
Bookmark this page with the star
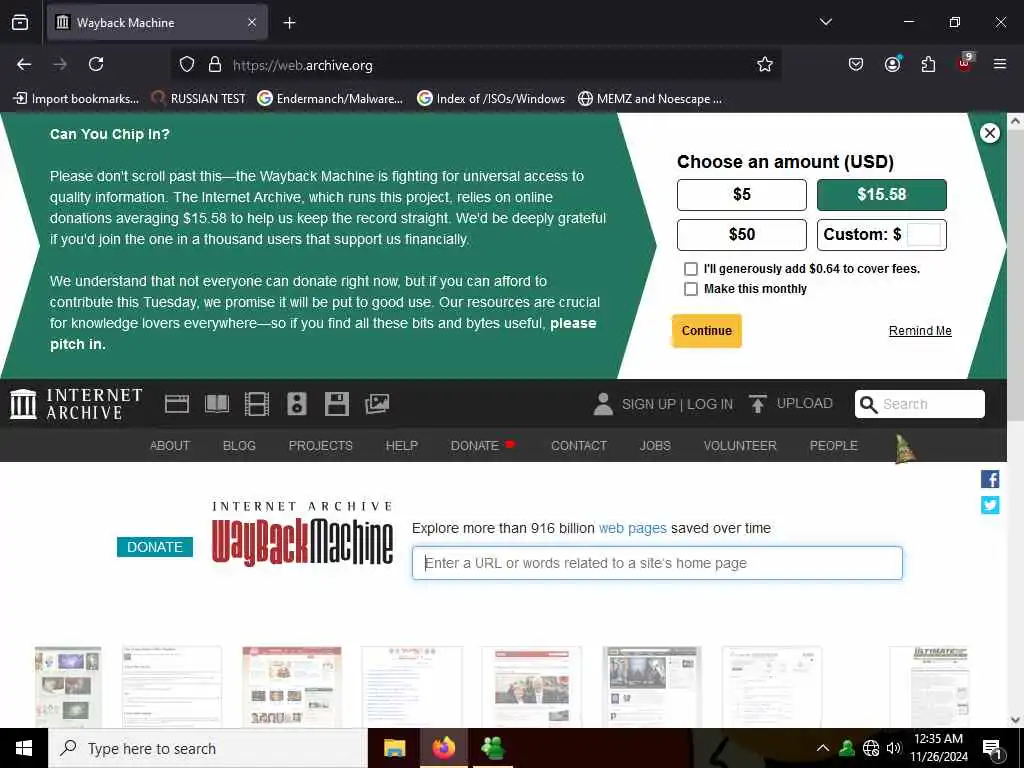click(765, 64)
